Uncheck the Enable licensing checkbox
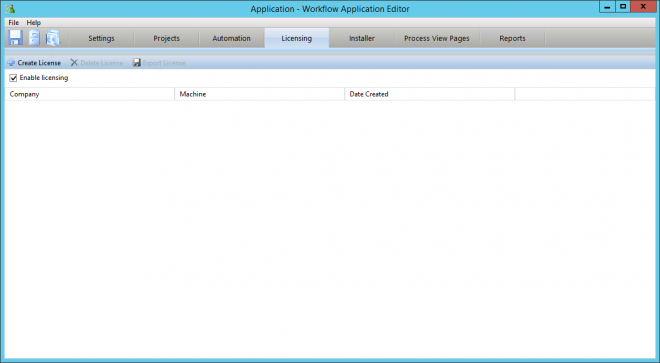This screenshot has width=660, height=363. point(13,78)
